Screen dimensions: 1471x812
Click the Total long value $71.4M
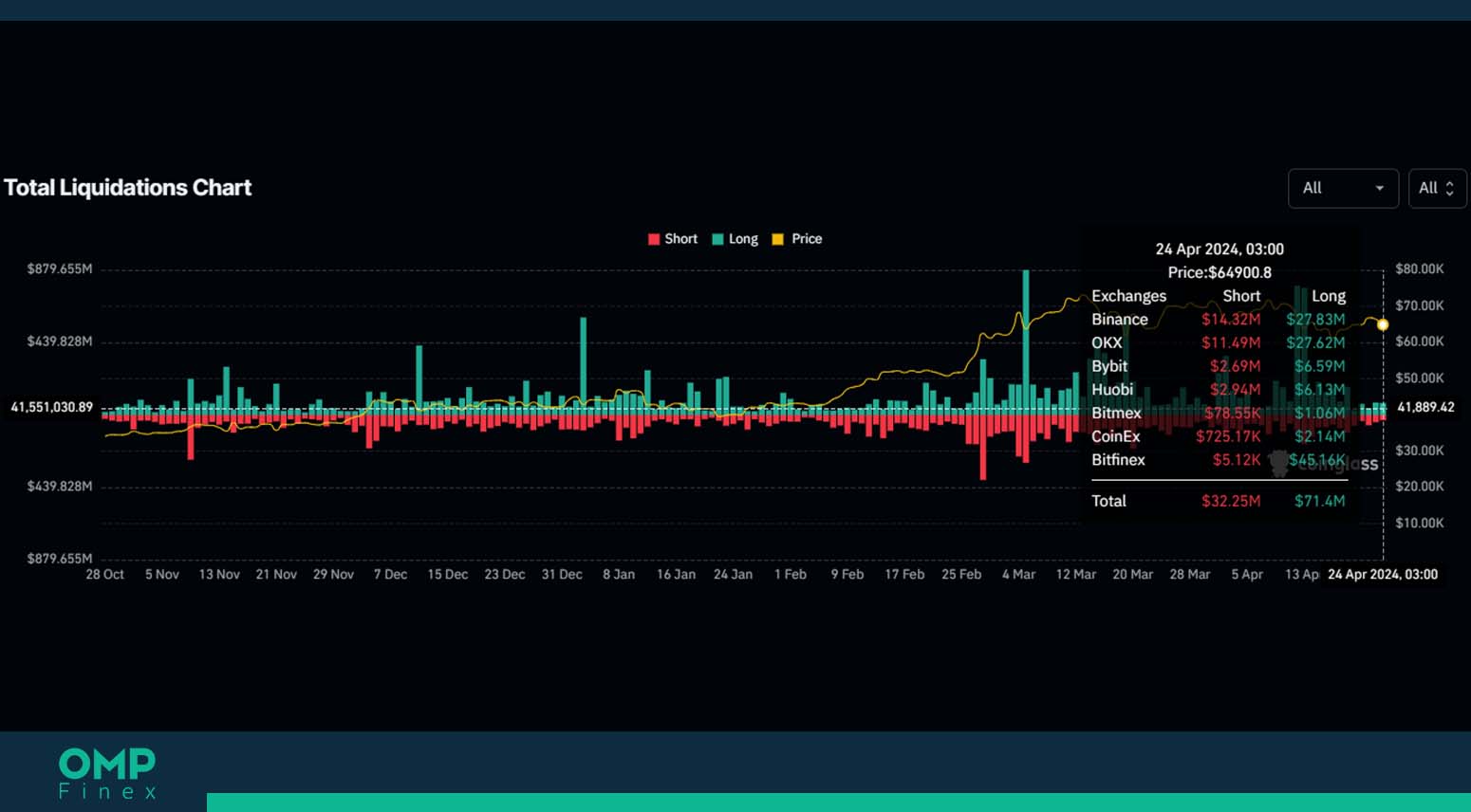(1319, 501)
